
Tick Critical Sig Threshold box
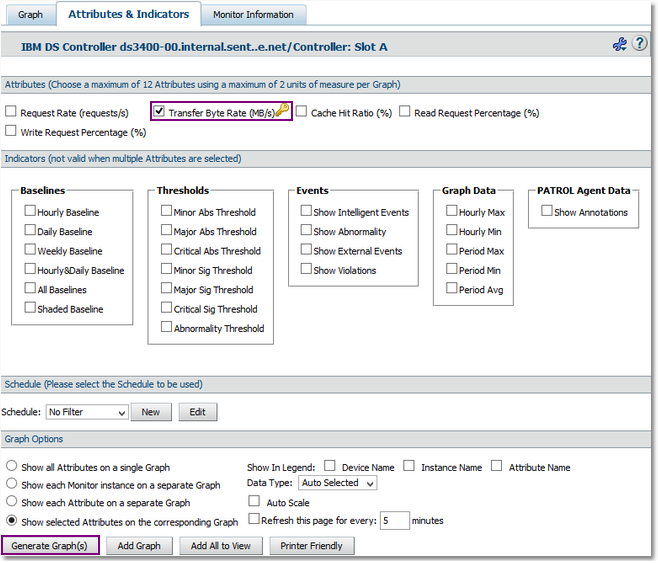click(x=166, y=307)
